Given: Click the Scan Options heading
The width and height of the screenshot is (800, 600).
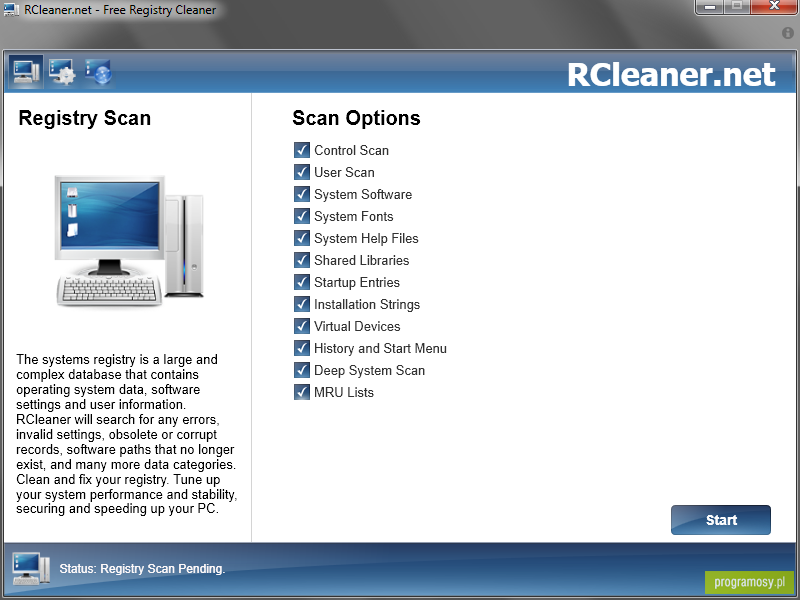Looking at the screenshot, I should pyautogui.click(x=356, y=118).
